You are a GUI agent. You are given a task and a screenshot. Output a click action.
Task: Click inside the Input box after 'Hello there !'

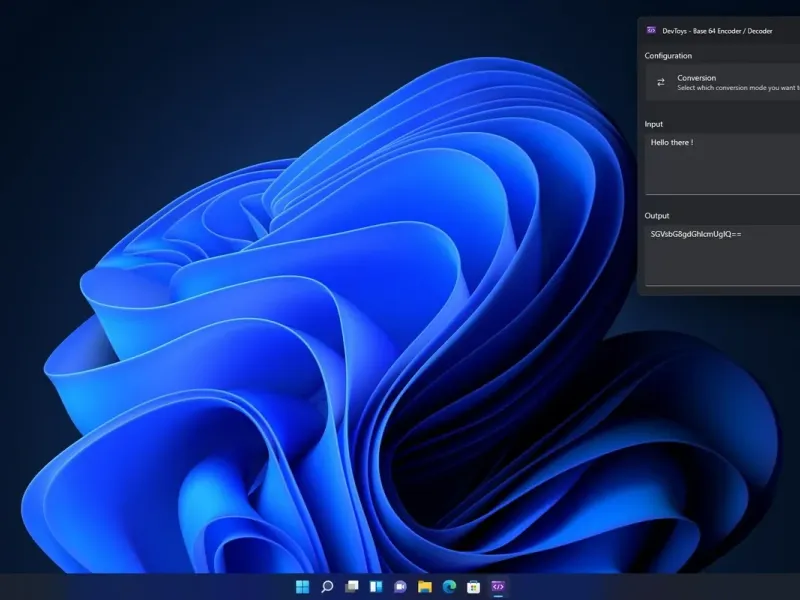click(722, 164)
